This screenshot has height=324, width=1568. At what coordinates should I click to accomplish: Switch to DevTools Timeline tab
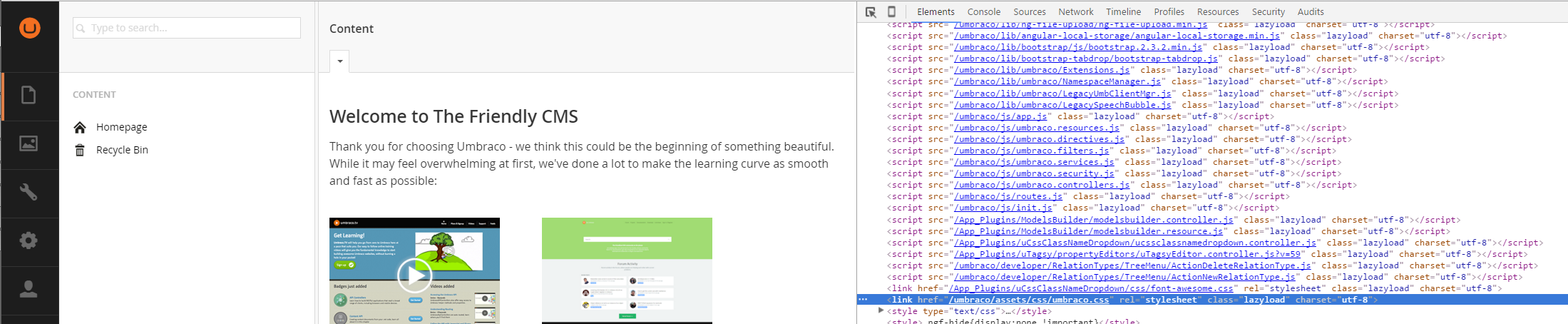click(1124, 11)
